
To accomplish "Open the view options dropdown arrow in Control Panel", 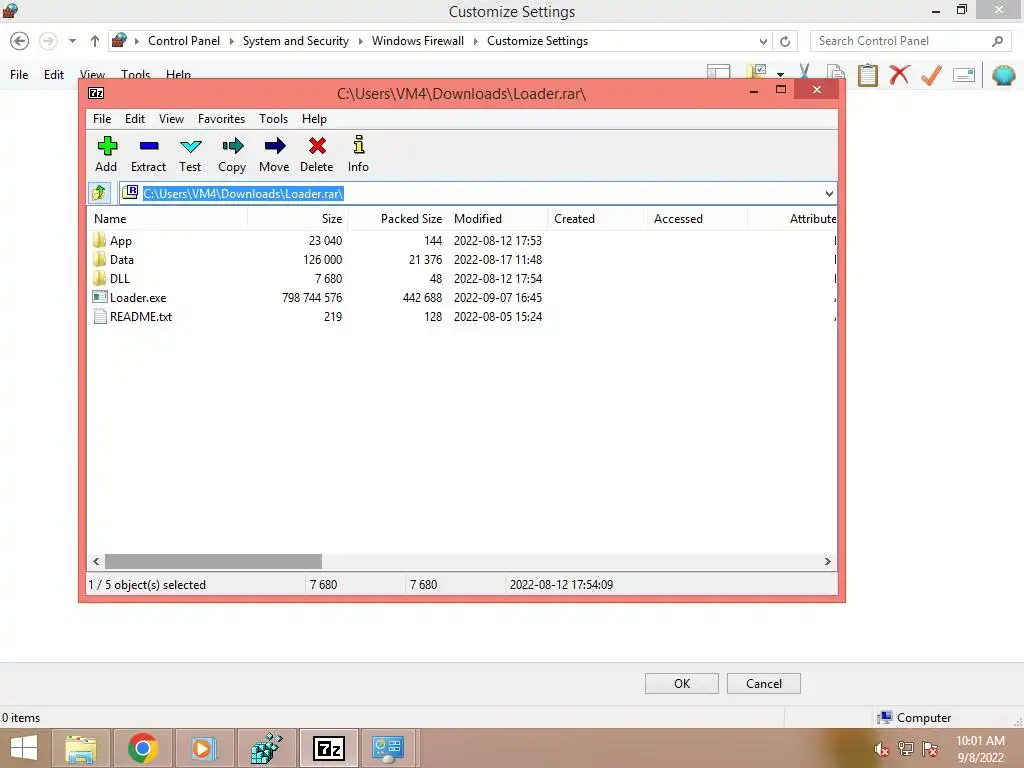I will pyautogui.click(x=780, y=74).
